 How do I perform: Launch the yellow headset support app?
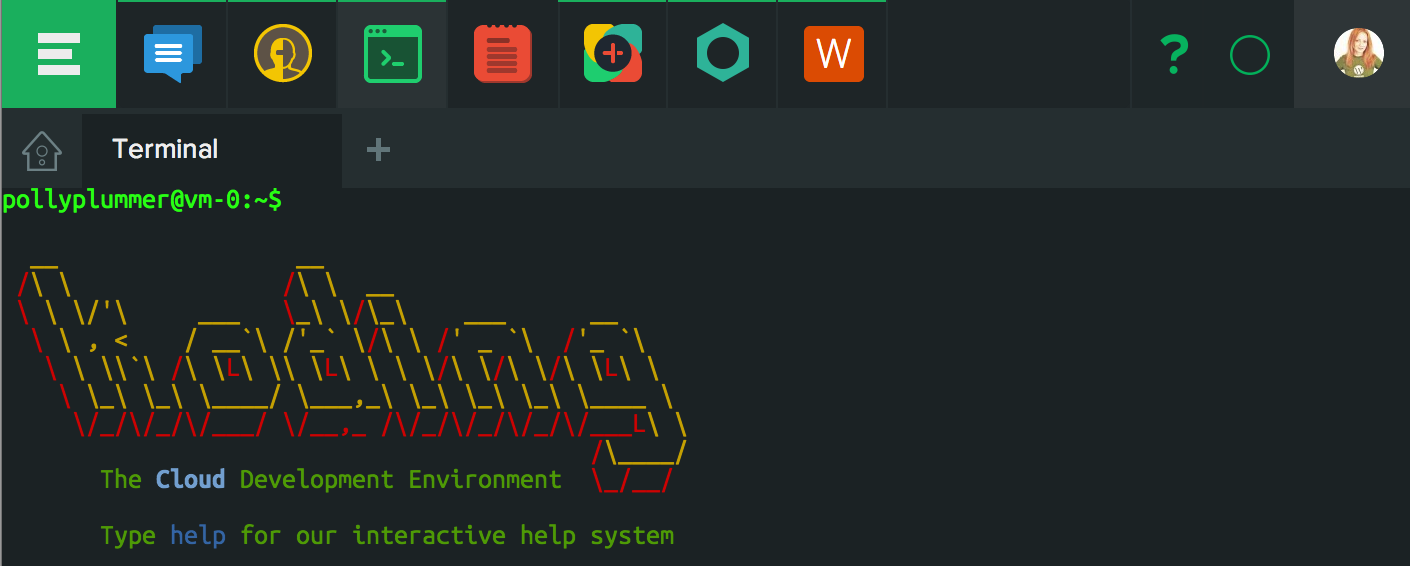tap(282, 54)
